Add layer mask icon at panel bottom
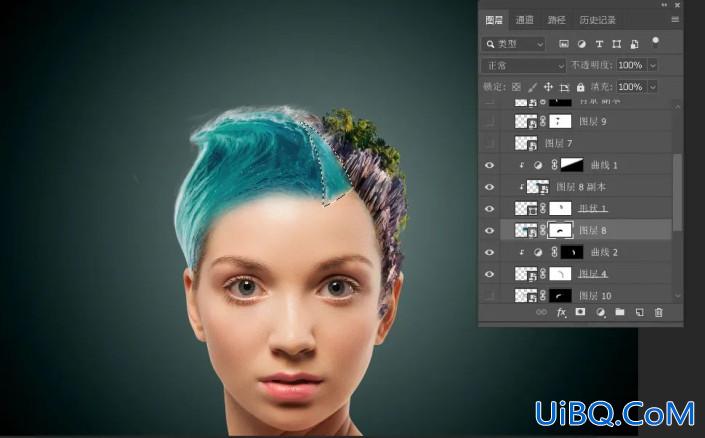The width and height of the screenshot is (705, 438). [580, 312]
